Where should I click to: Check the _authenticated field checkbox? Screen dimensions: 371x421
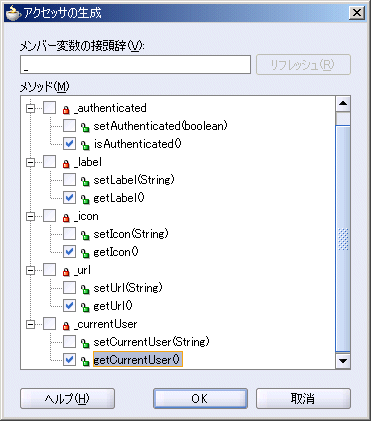click(x=50, y=108)
